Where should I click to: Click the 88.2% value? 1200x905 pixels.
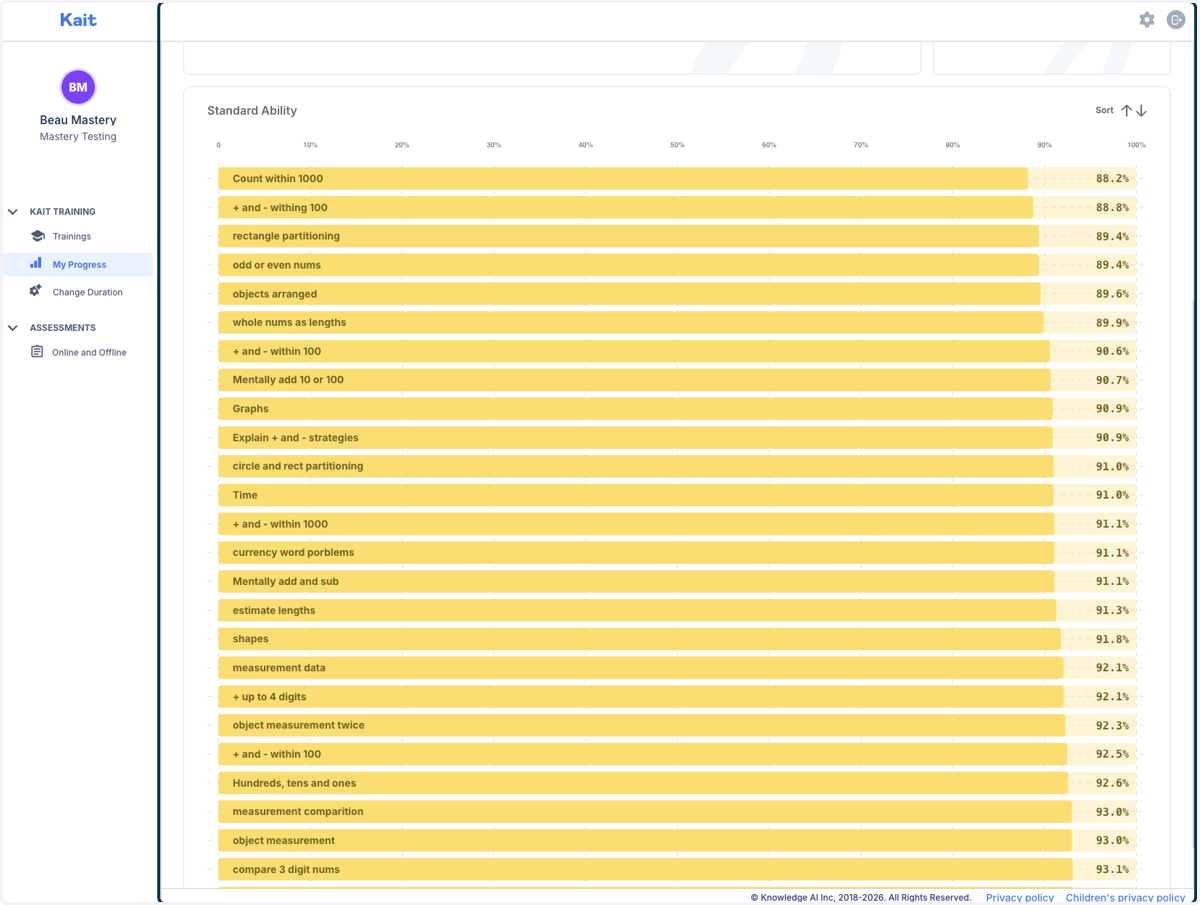click(1112, 179)
